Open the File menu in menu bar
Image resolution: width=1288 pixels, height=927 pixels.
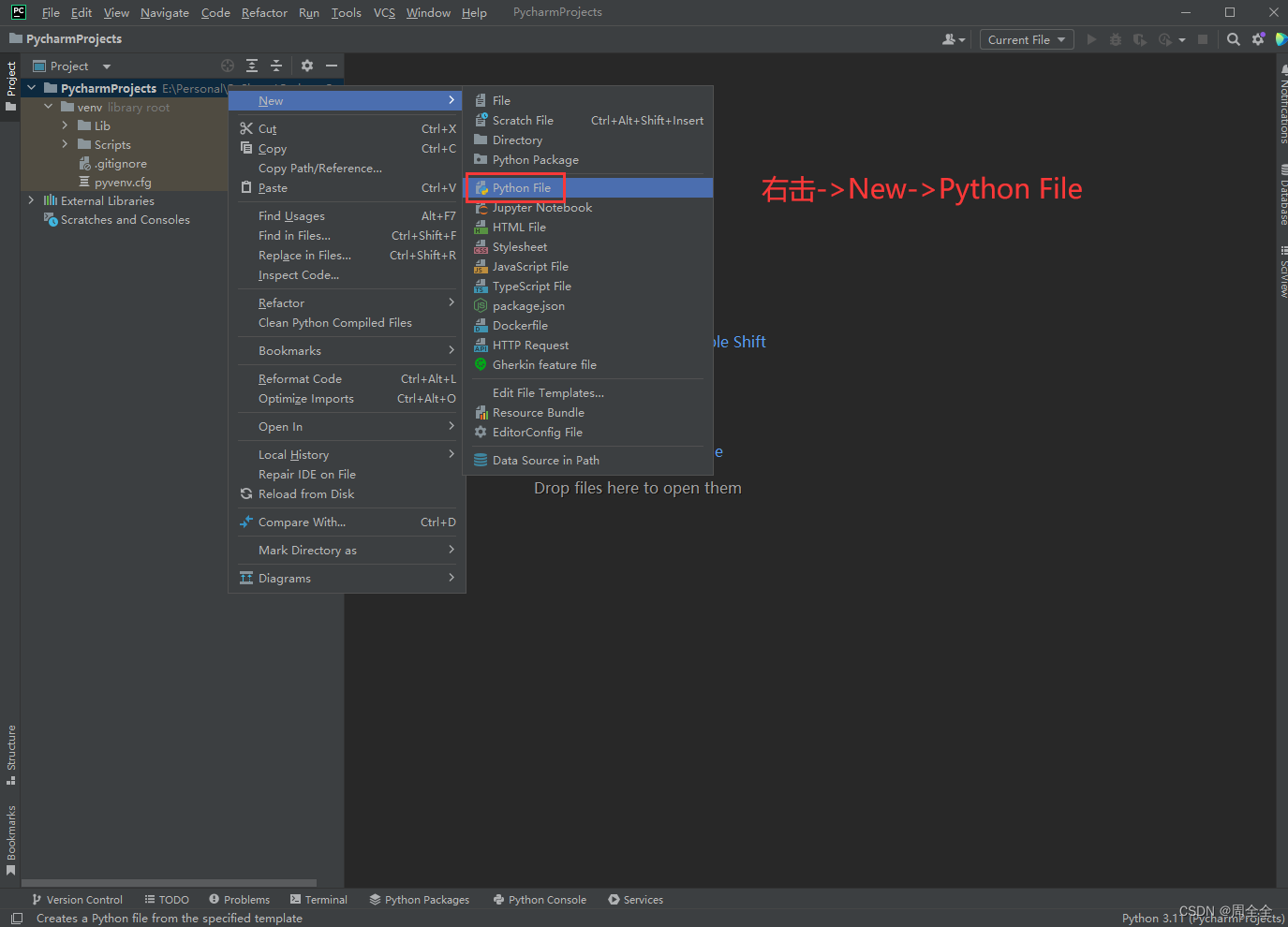pyautogui.click(x=51, y=13)
